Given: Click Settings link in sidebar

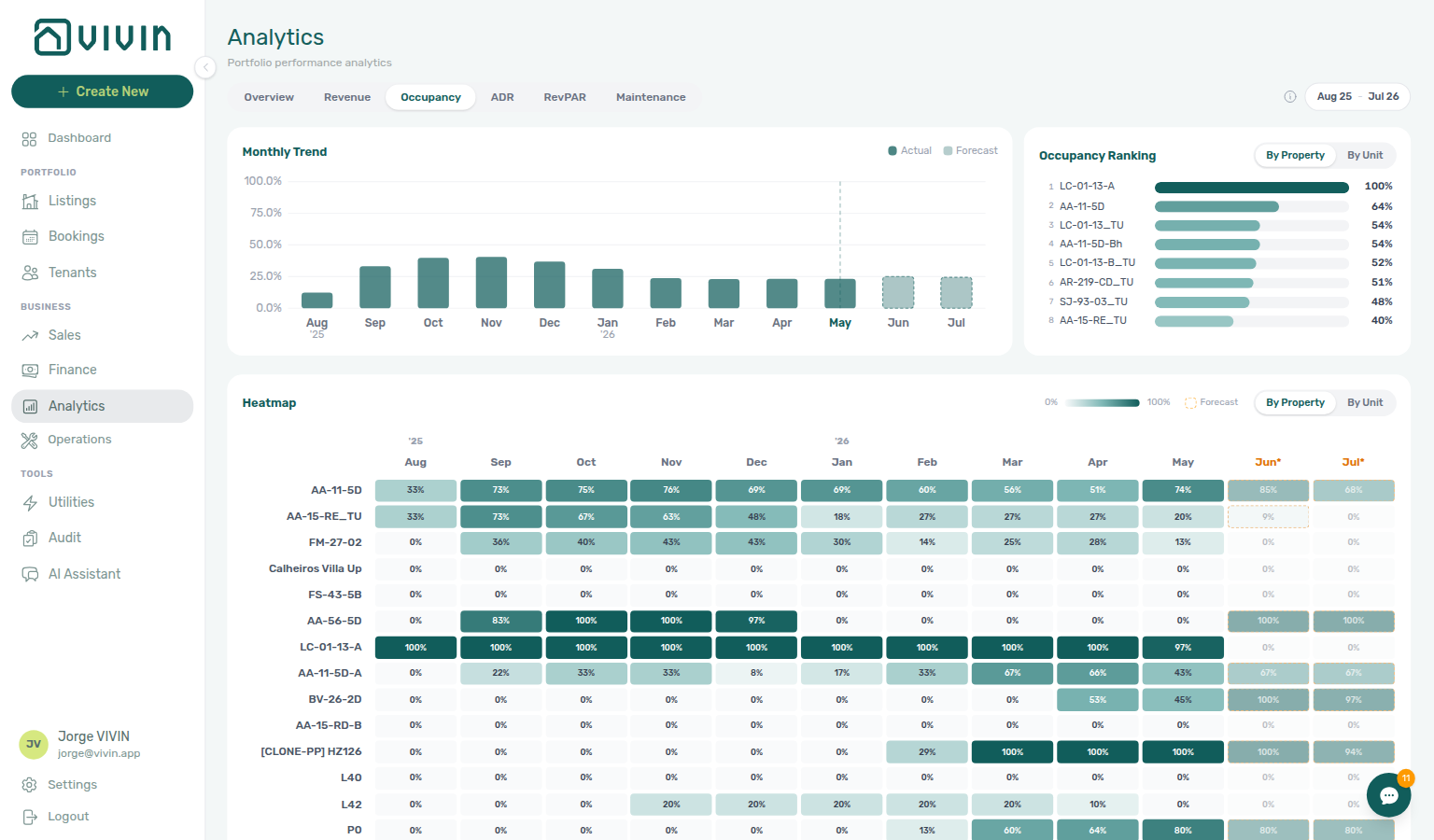Looking at the screenshot, I should (72, 785).
